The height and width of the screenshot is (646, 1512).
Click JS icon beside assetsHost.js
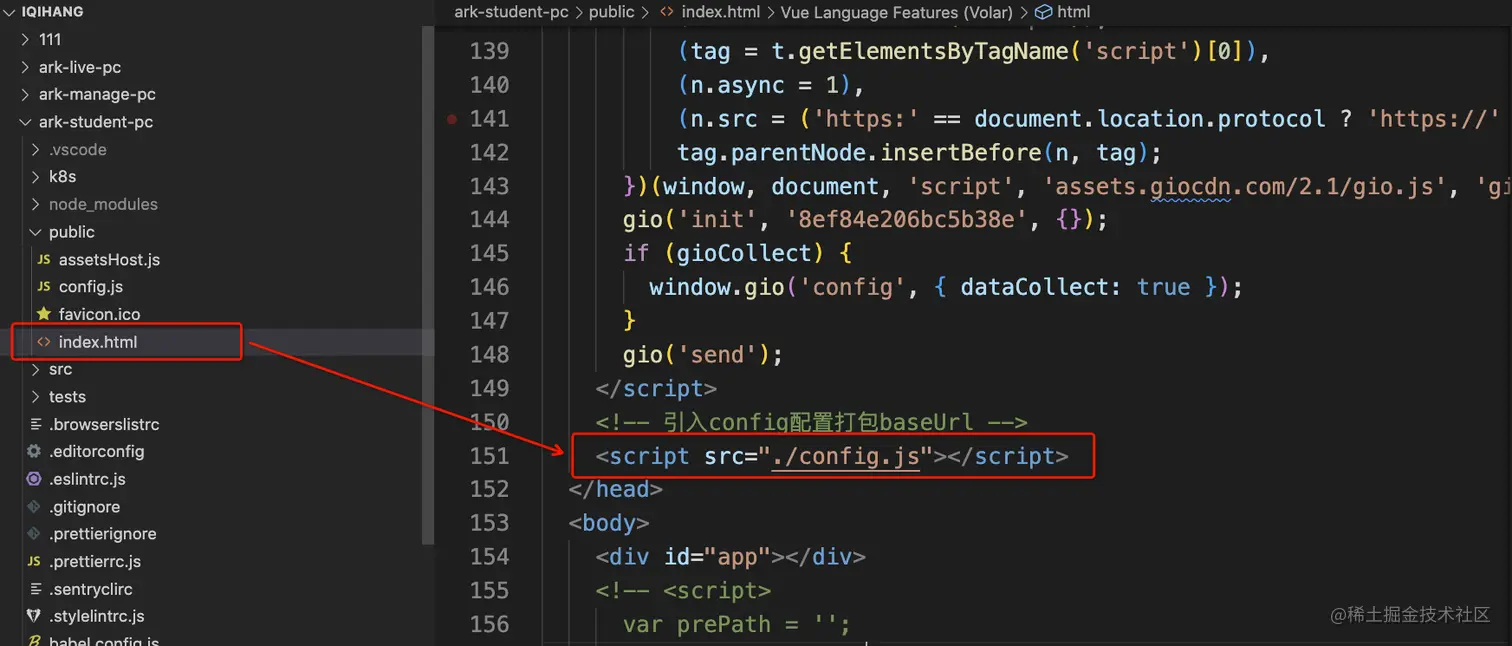tap(44, 259)
